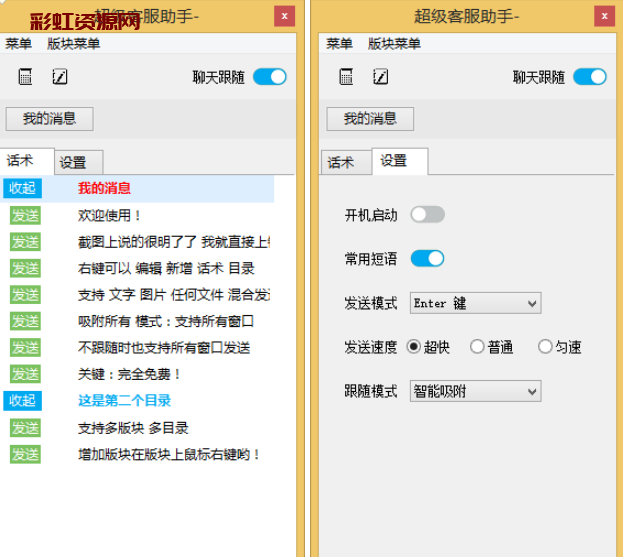The width and height of the screenshot is (623, 557).
Task: Click the calculator icon in right window
Action: pos(346,77)
